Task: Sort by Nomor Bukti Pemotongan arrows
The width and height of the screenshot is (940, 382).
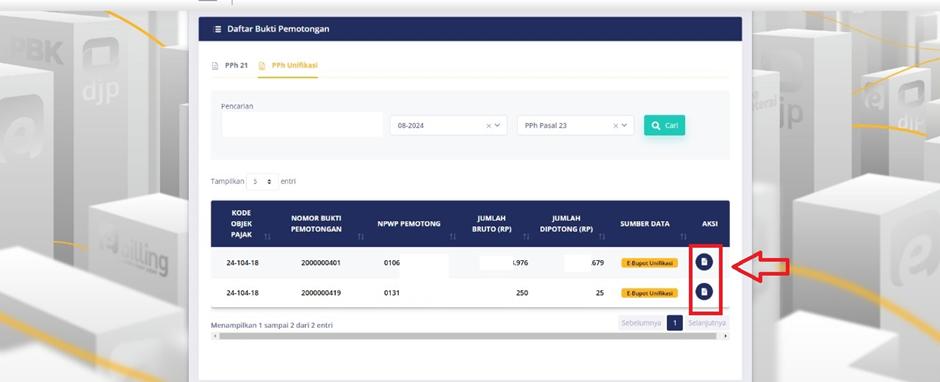Action: click(361, 237)
